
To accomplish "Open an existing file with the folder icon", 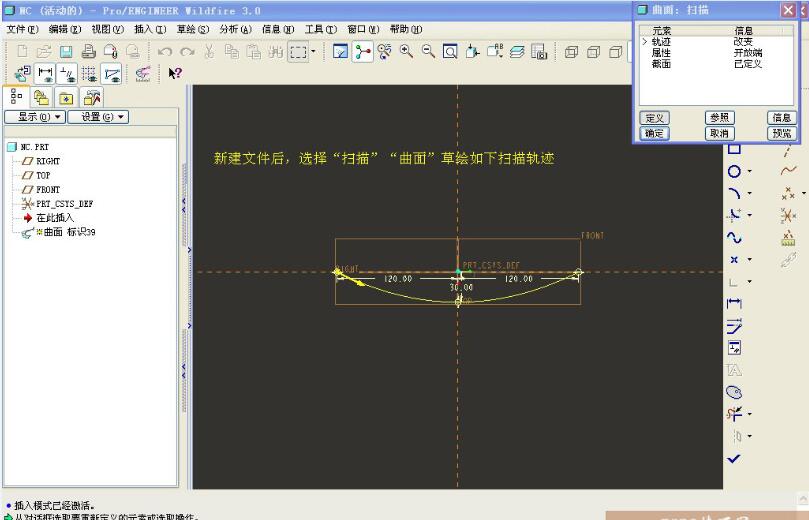I will click(44, 52).
